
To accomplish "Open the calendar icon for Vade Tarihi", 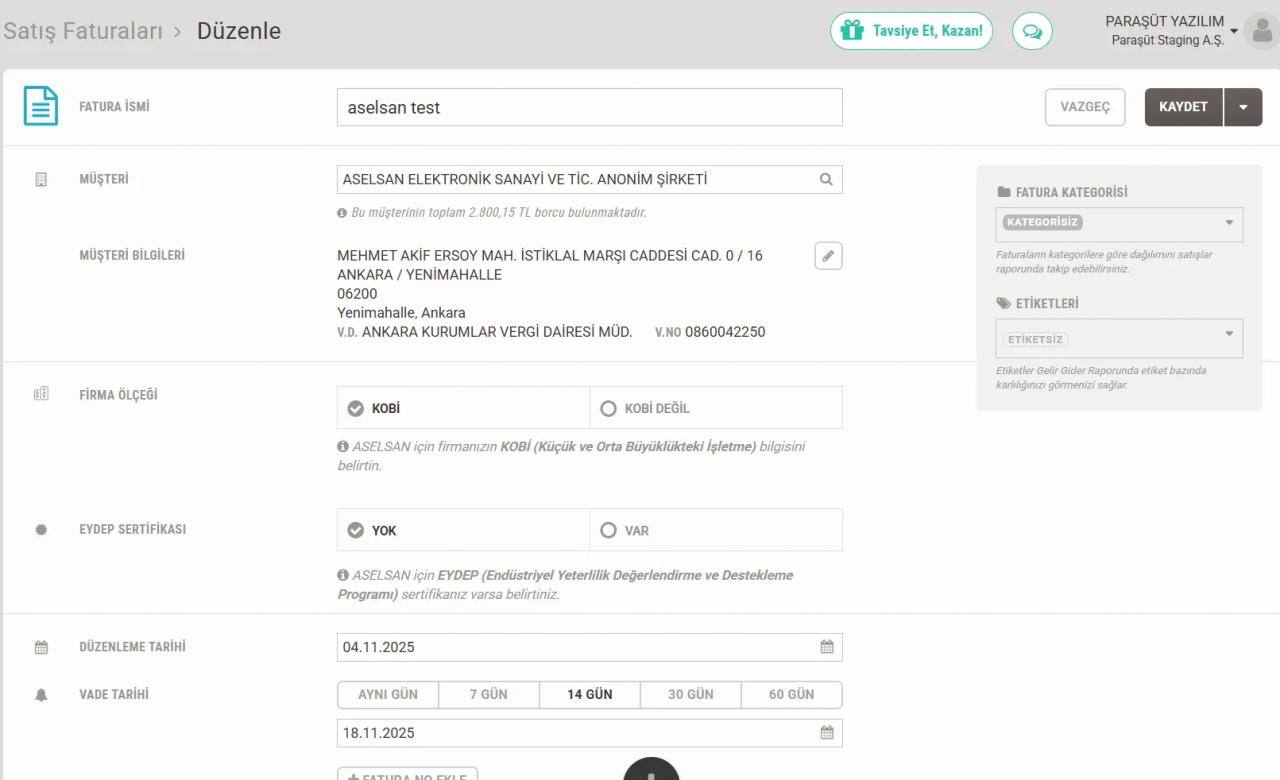I will click(x=827, y=733).
